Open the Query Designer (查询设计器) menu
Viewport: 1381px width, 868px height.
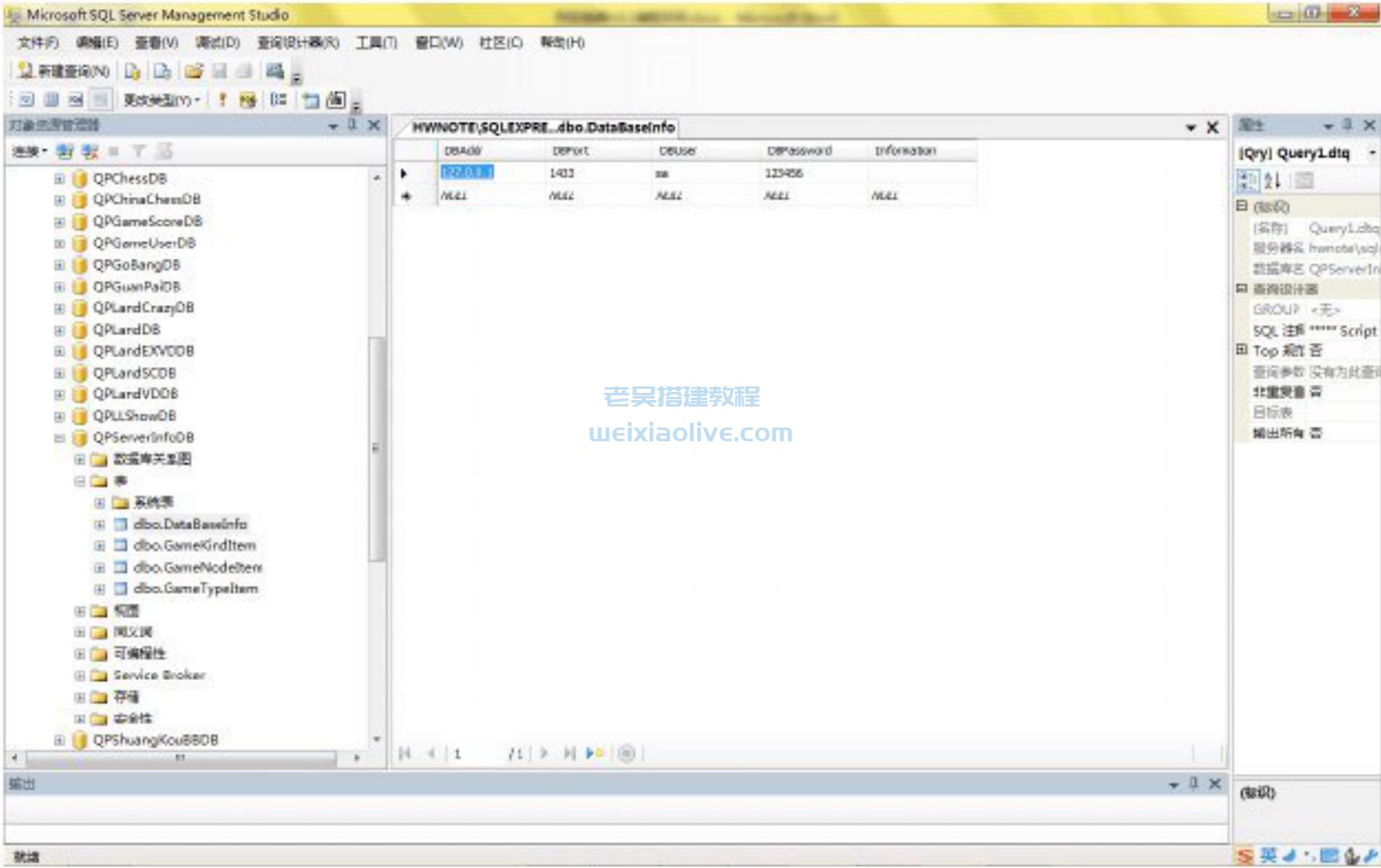tap(298, 43)
